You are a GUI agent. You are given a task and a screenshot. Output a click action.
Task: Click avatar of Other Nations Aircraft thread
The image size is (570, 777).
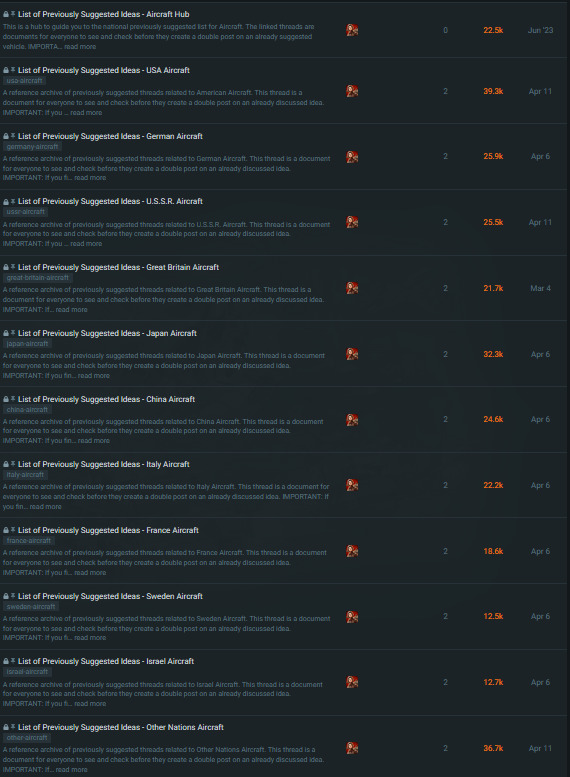pos(352,748)
